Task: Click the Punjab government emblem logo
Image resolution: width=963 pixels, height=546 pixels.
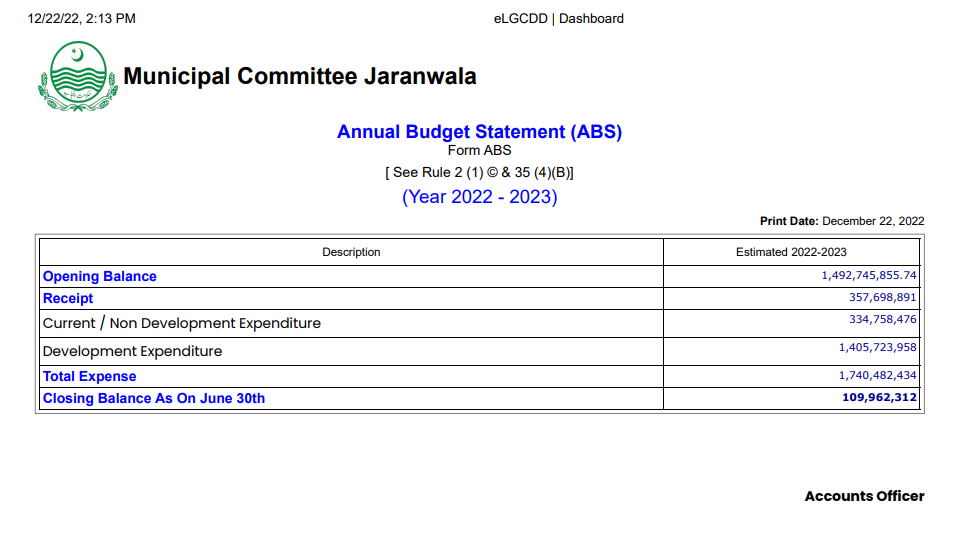Action: (77, 78)
